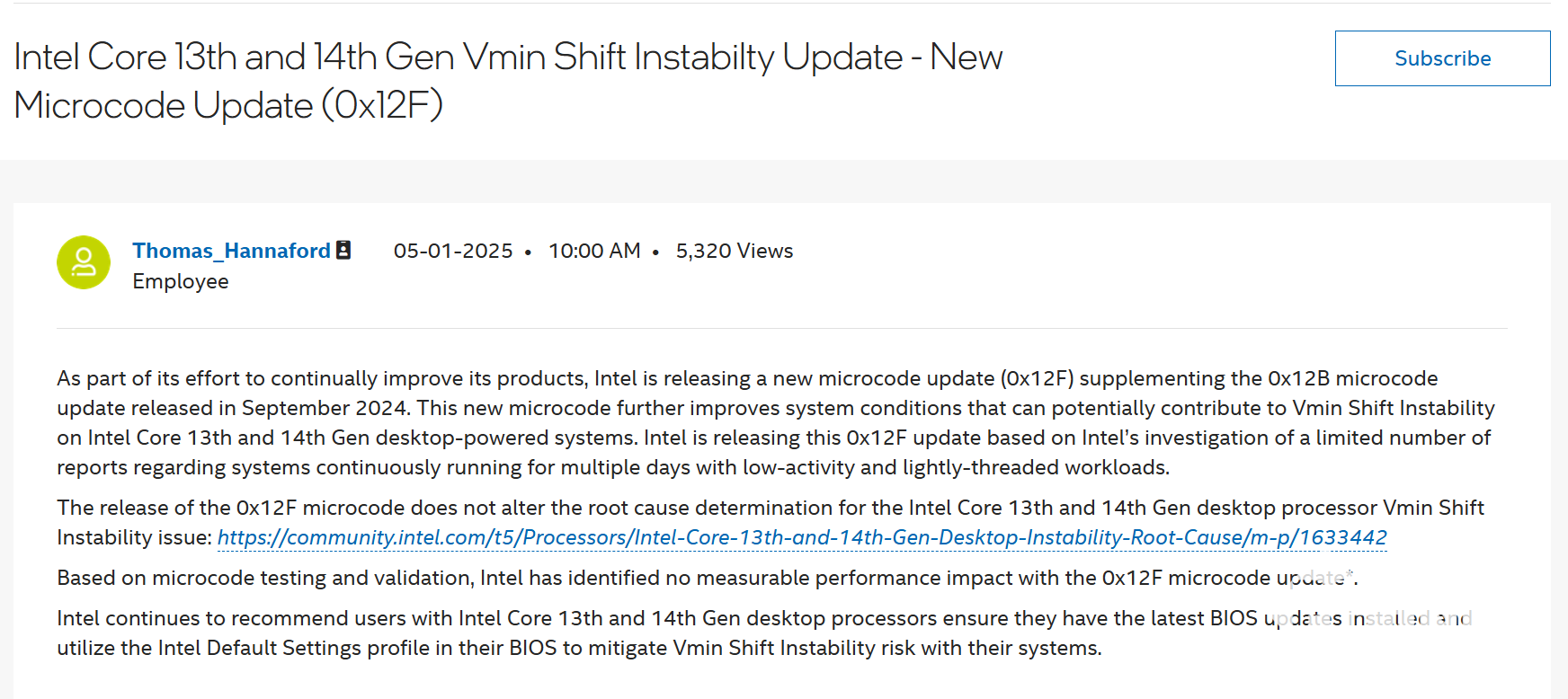Click the article title's first line
The height and width of the screenshot is (699, 1568).
[x=508, y=57]
